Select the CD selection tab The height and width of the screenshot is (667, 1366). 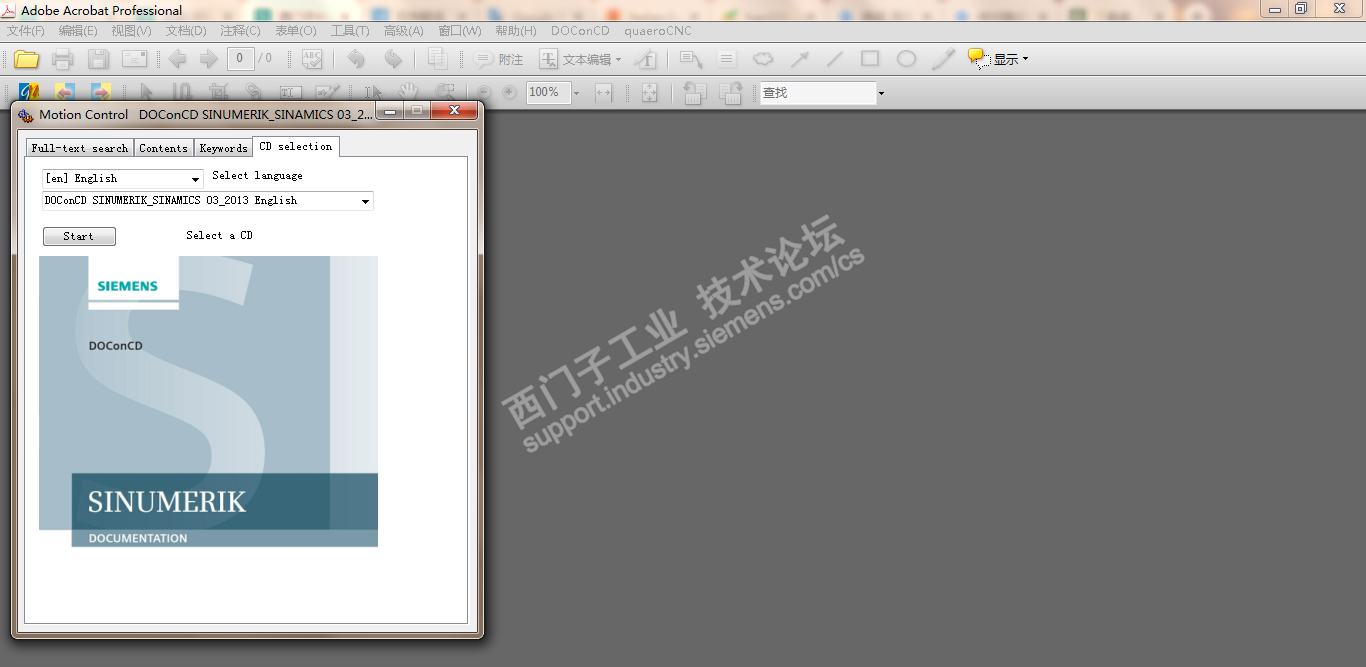[296, 146]
